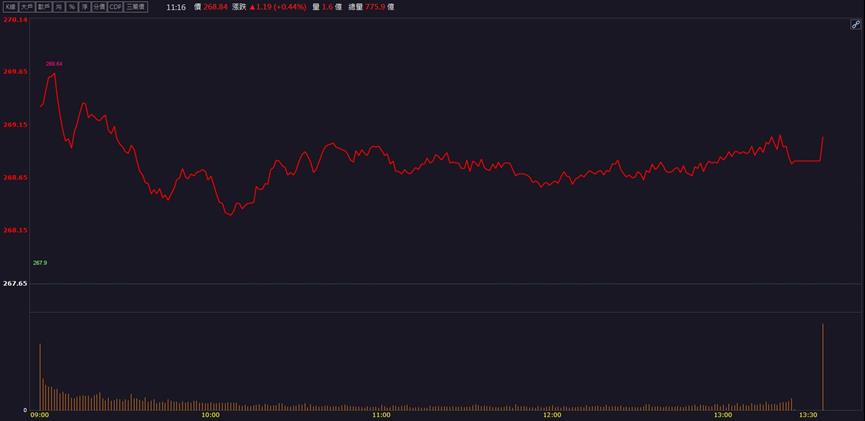865x421 pixels.
Task: Click the 268.65 axis label
Action: (15, 178)
